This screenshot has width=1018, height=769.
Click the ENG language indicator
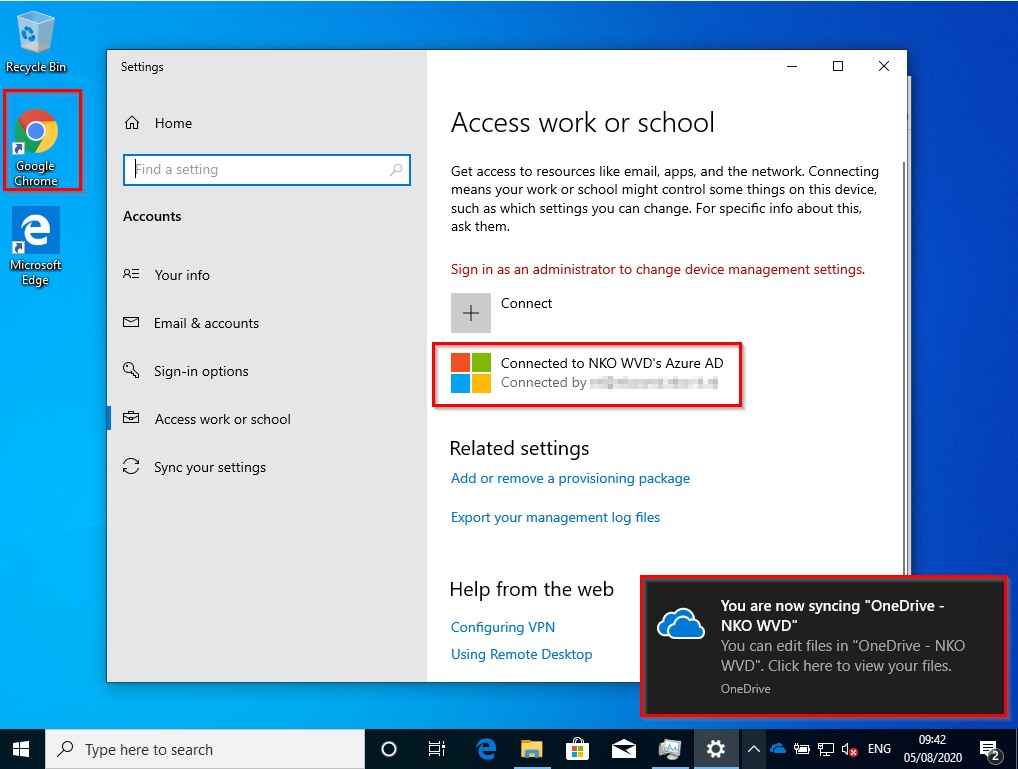(x=879, y=749)
